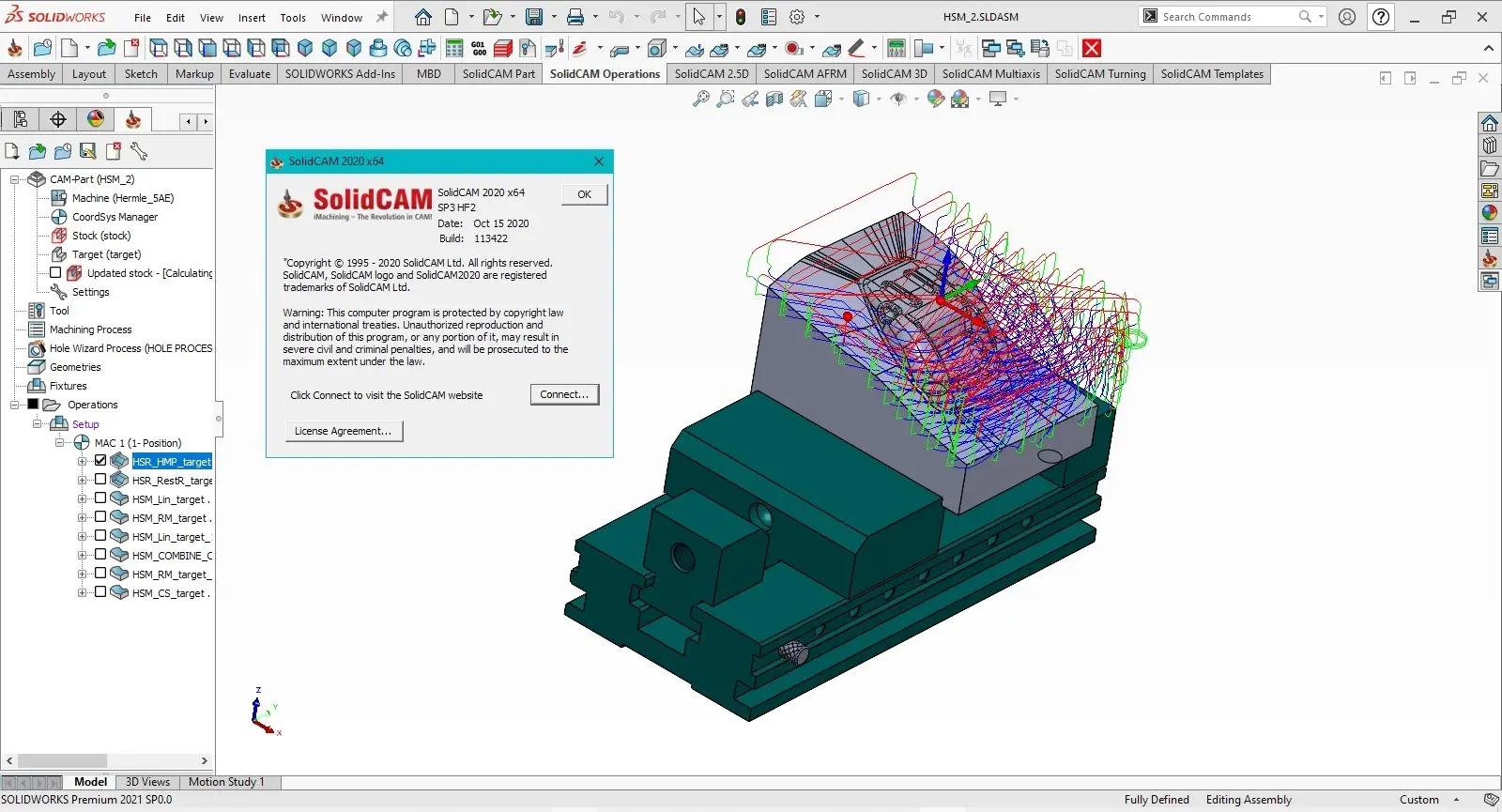
Task: Switch to the SolidCAM Turning tab
Action: [x=1100, y=74]
